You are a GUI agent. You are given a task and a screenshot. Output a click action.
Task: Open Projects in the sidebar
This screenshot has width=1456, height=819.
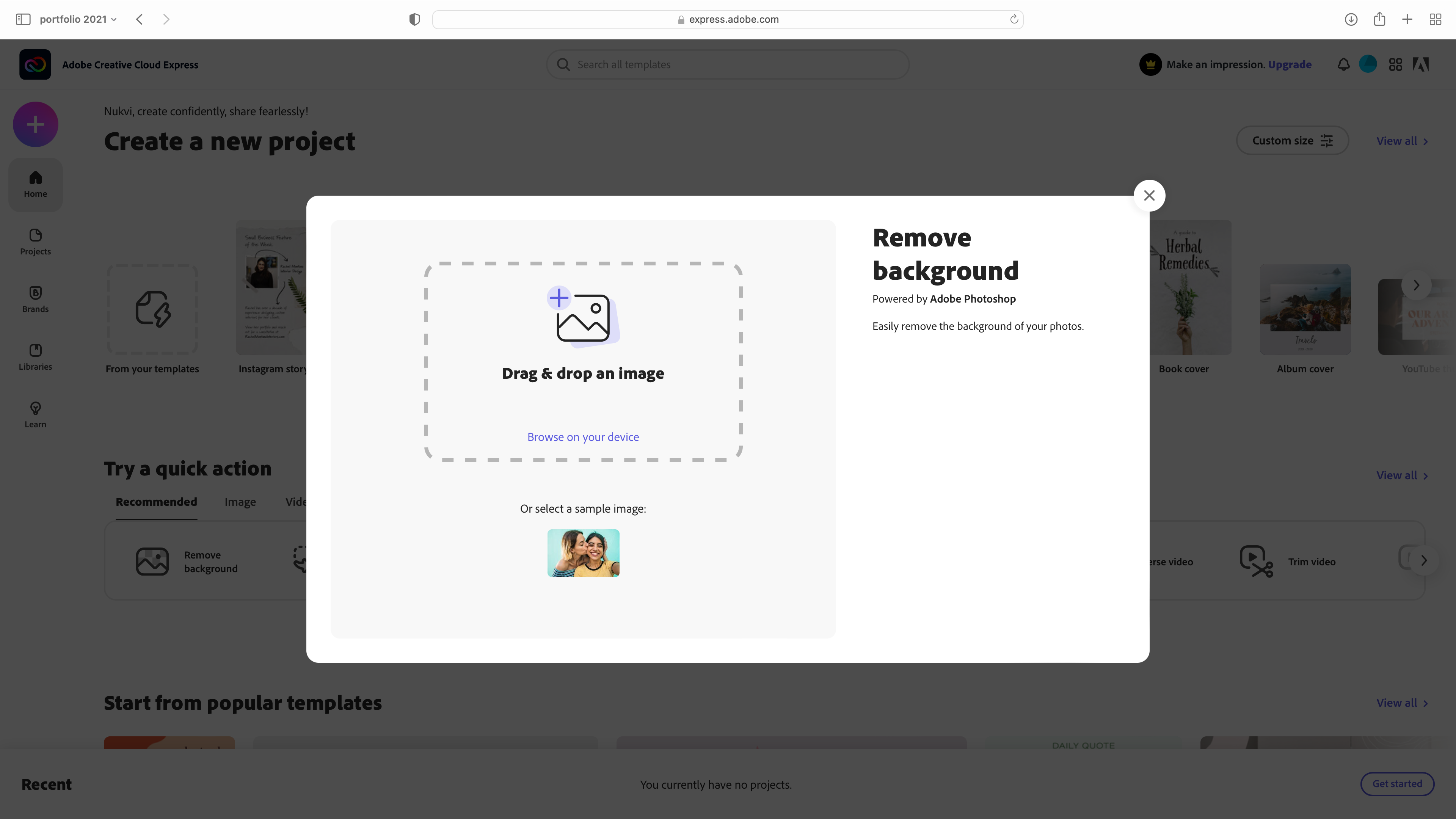(35, 242)
